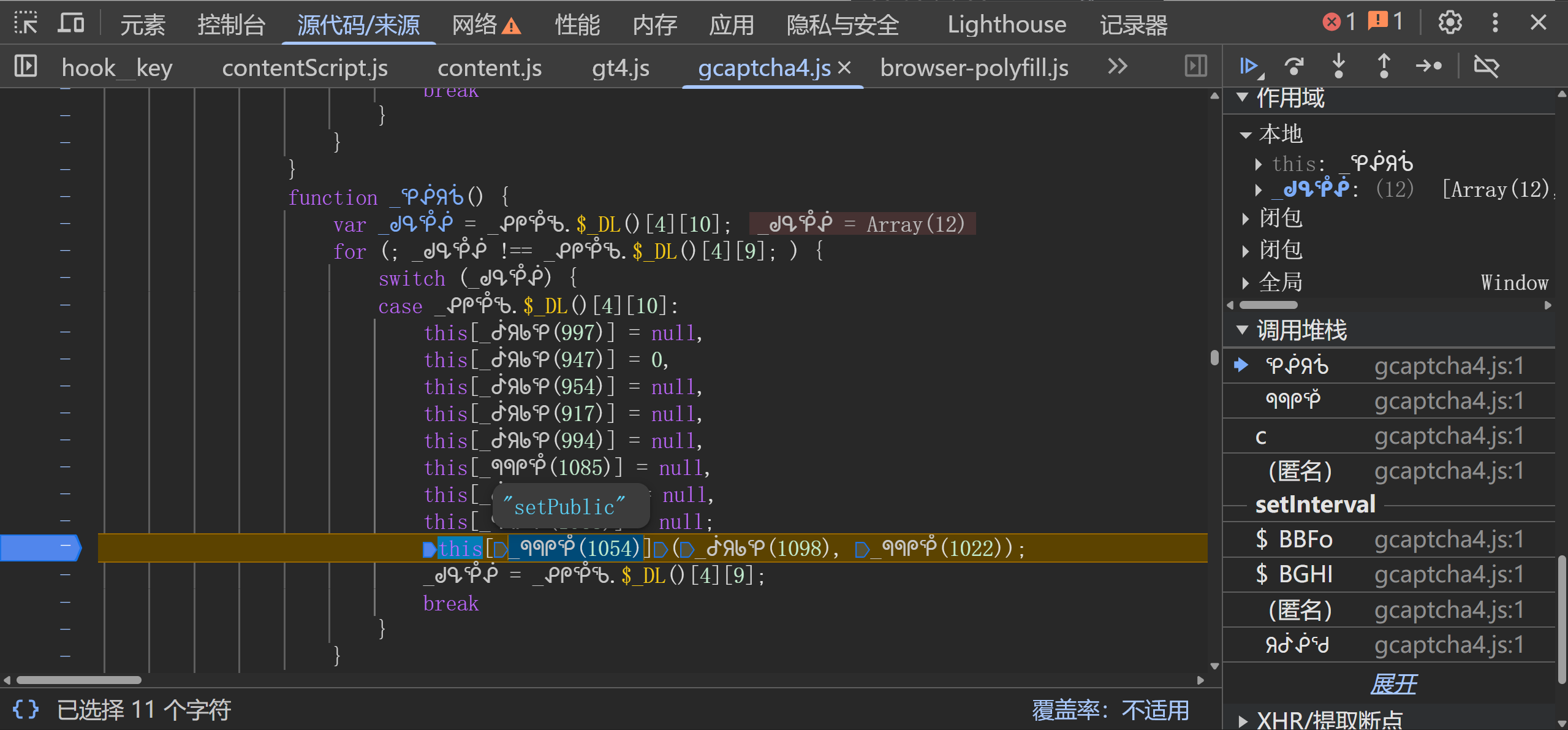Switch to the 控制台 console tab
This screenshot has height=730, width=1568.
tap(231, 25)
